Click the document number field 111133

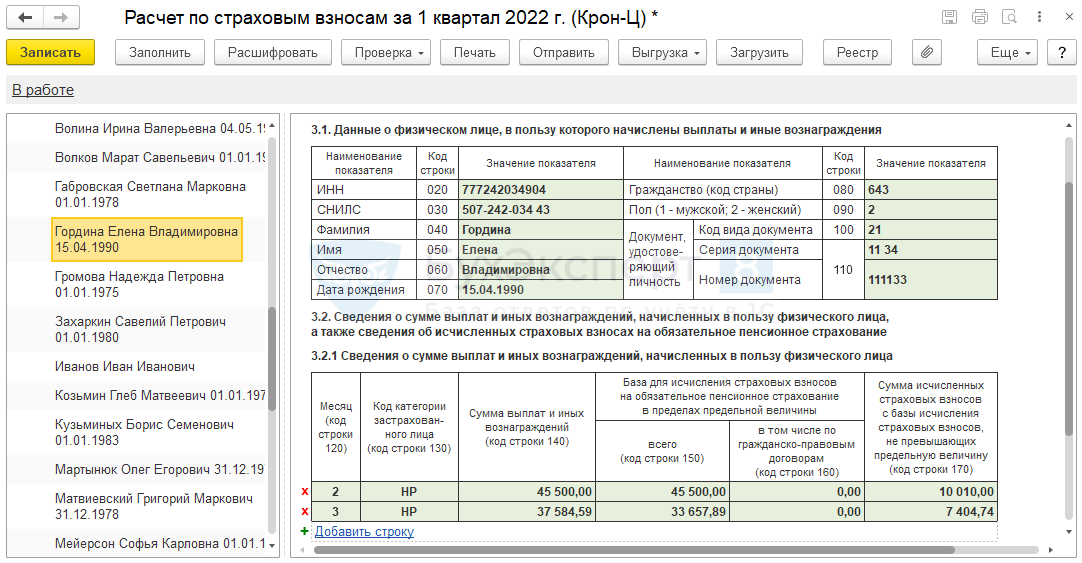[931, 279]
